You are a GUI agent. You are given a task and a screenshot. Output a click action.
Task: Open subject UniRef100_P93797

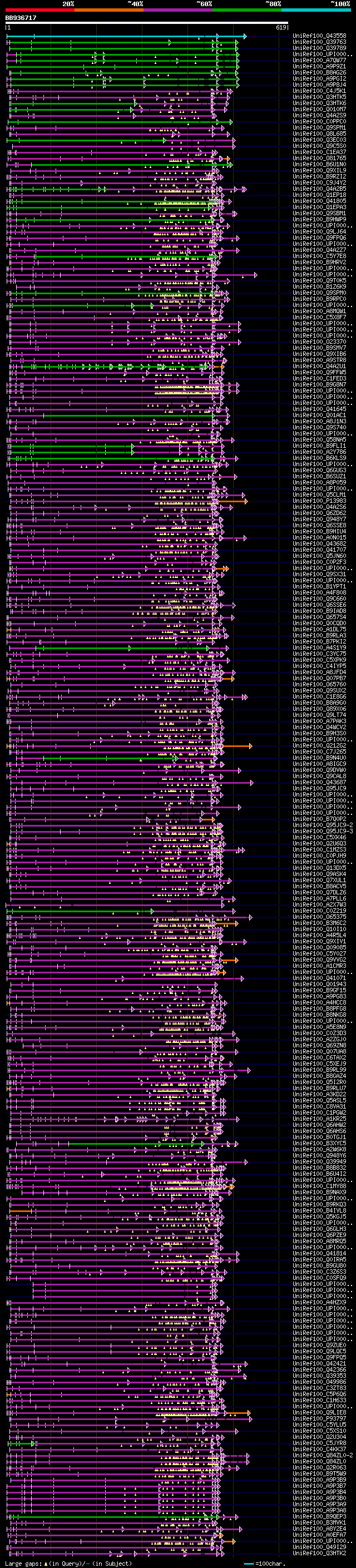click(319, 1418)
